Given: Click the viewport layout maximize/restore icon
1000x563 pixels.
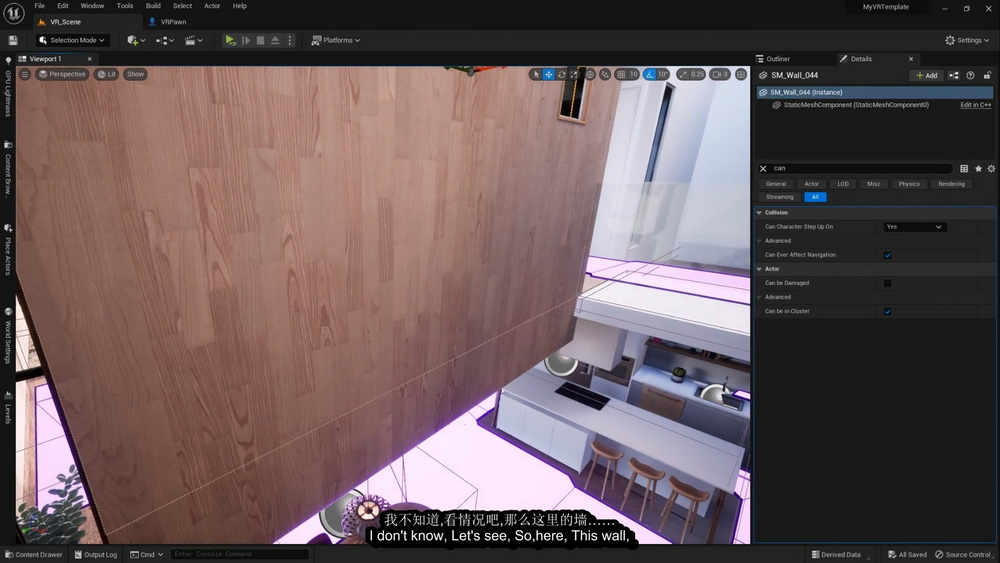Looking at the screenshot, I should (740, 75).
